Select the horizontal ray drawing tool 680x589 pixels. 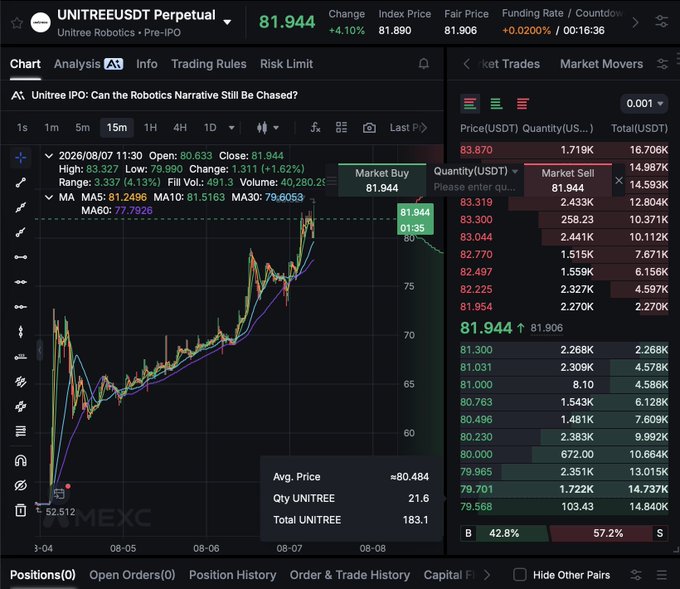[20, 307]
